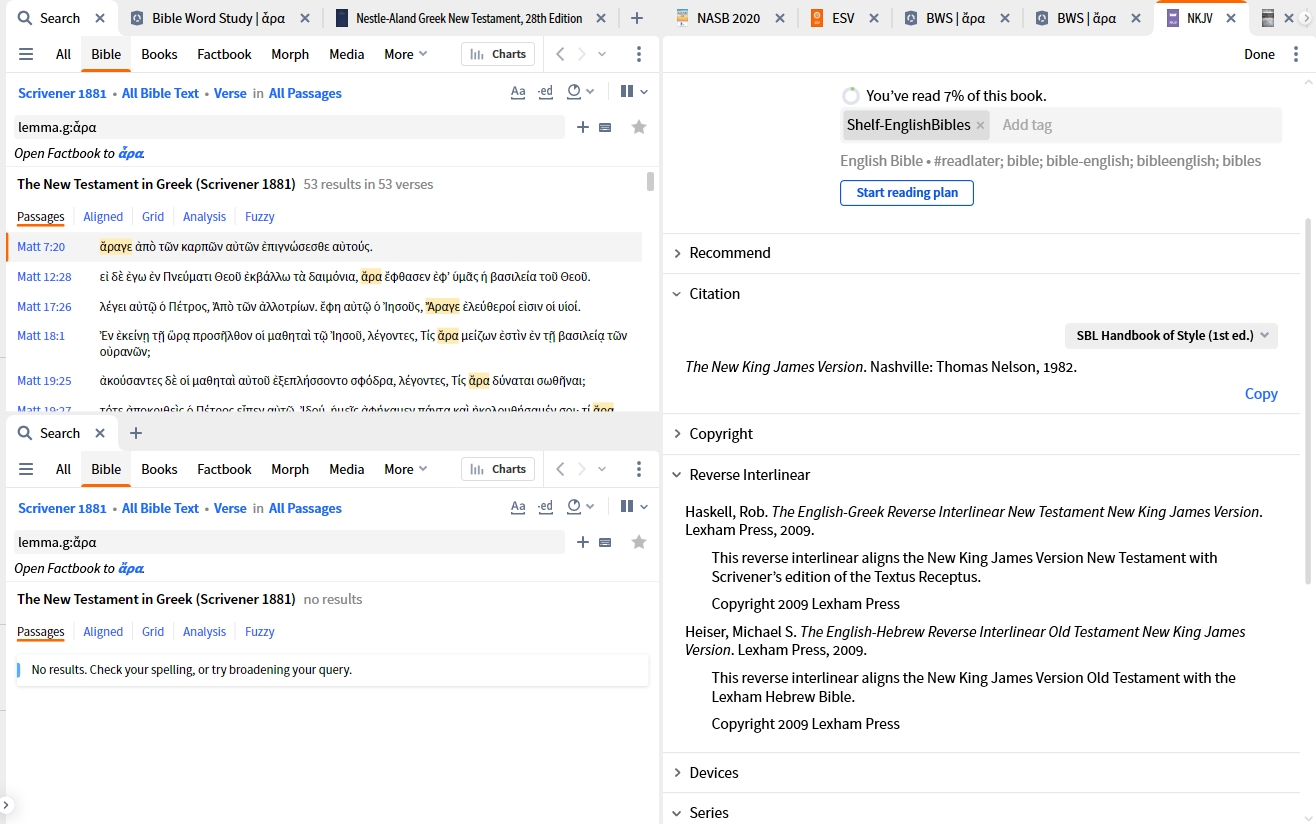
Task: Select the Books search type in upper panel
Action: point(159,54)
